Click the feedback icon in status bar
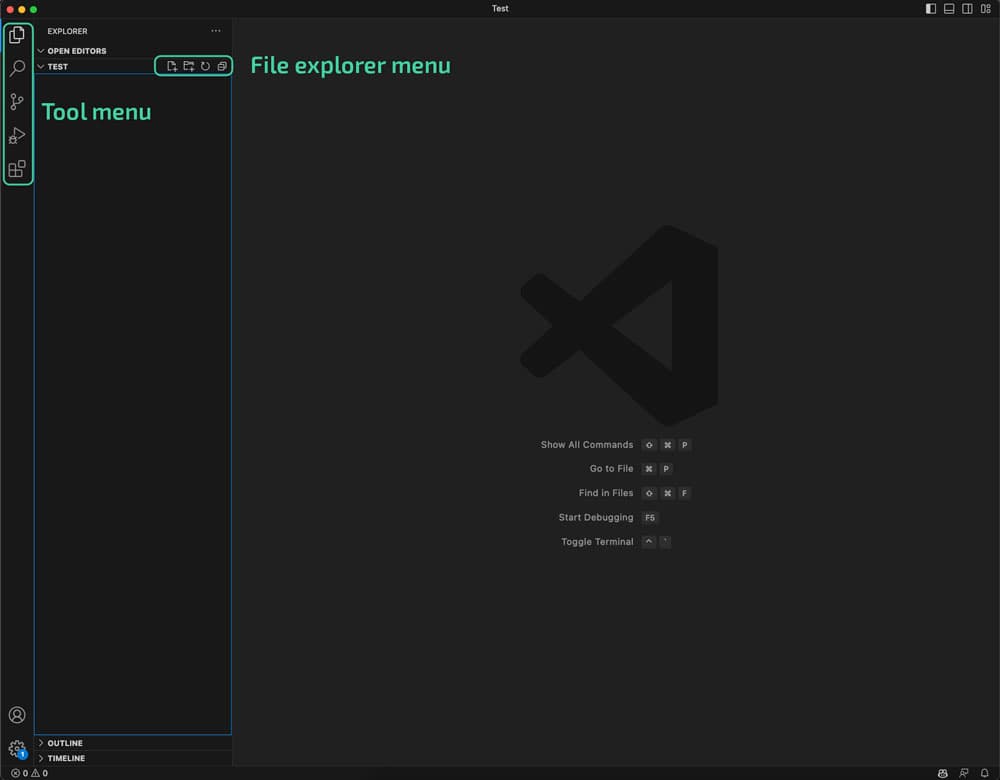The height and width of the screenshot is (780, 1000). (x=964, y=773)
